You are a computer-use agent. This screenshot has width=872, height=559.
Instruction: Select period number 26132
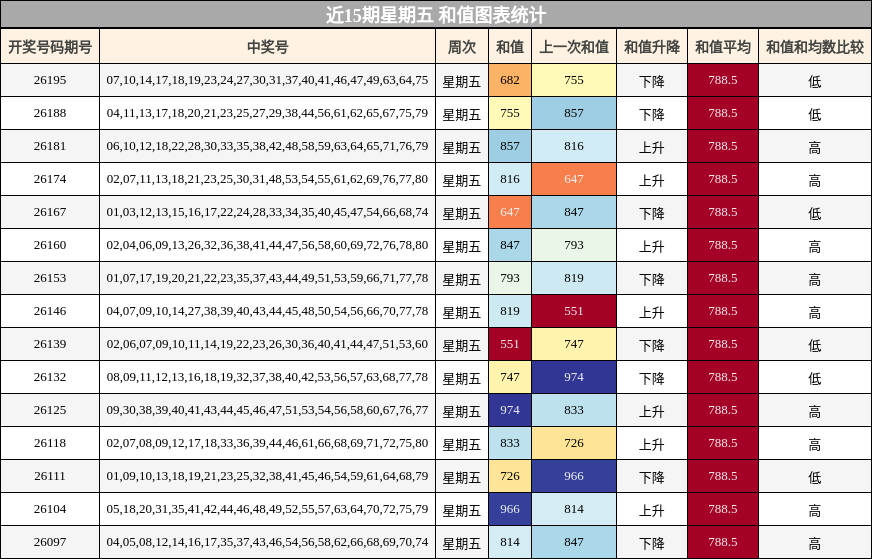(50, 377)
